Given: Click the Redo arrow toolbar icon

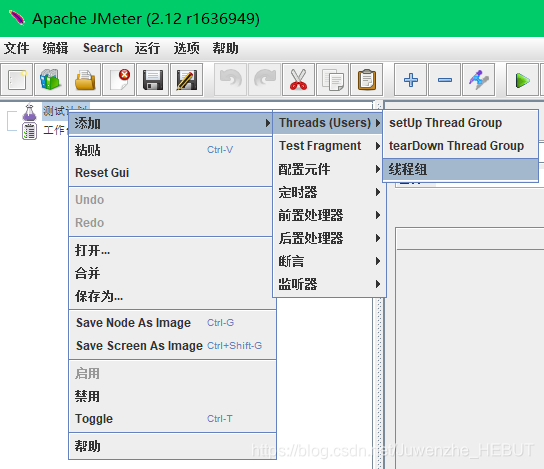Looking at the screenshot, I should click(x=264, y=80).
